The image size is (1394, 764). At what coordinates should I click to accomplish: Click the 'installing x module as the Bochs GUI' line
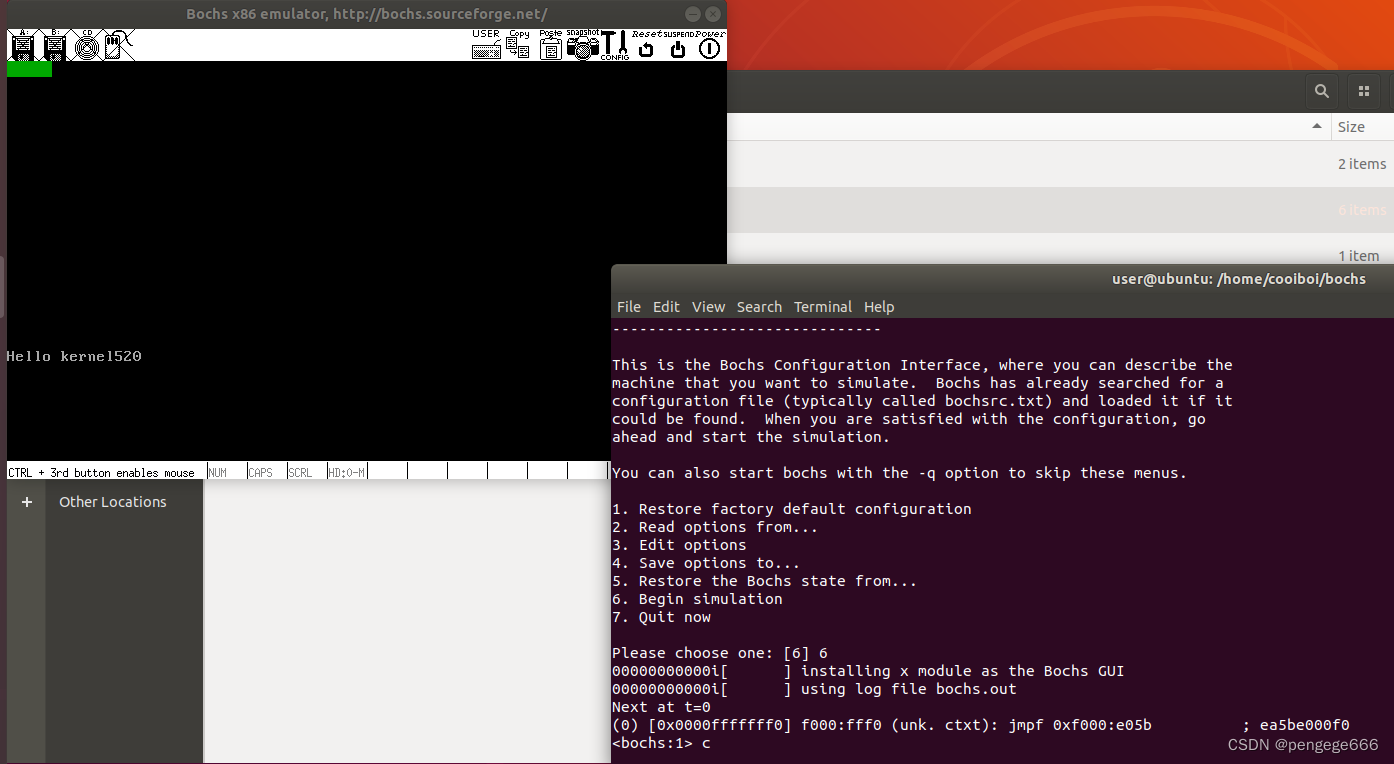click(x=868, y=671)
